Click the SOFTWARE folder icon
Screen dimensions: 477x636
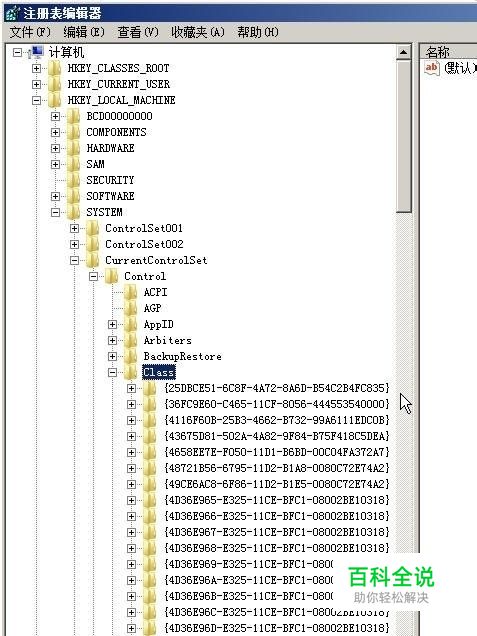(74, 196)
